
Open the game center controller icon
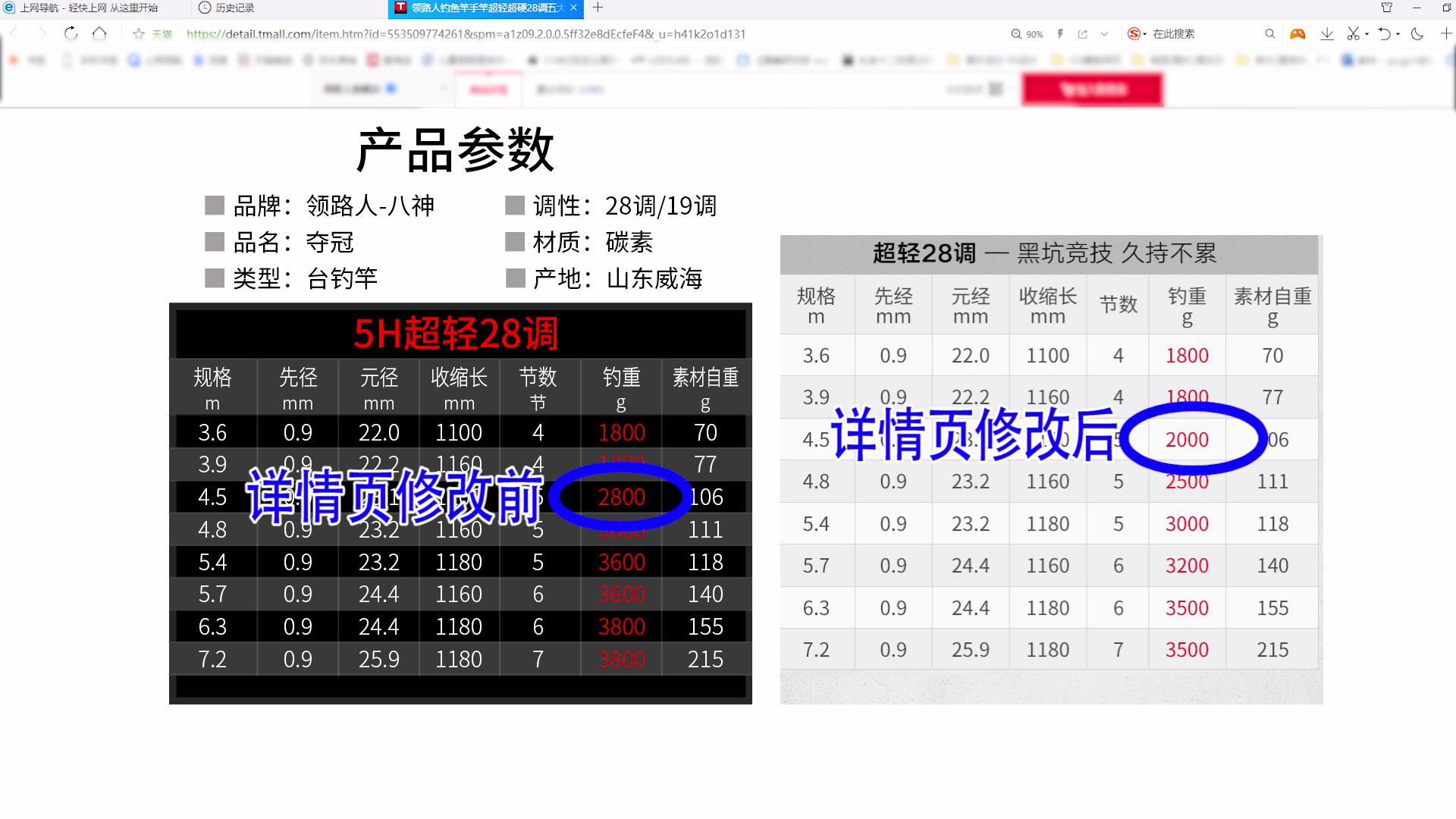[x=1298, y=33]
